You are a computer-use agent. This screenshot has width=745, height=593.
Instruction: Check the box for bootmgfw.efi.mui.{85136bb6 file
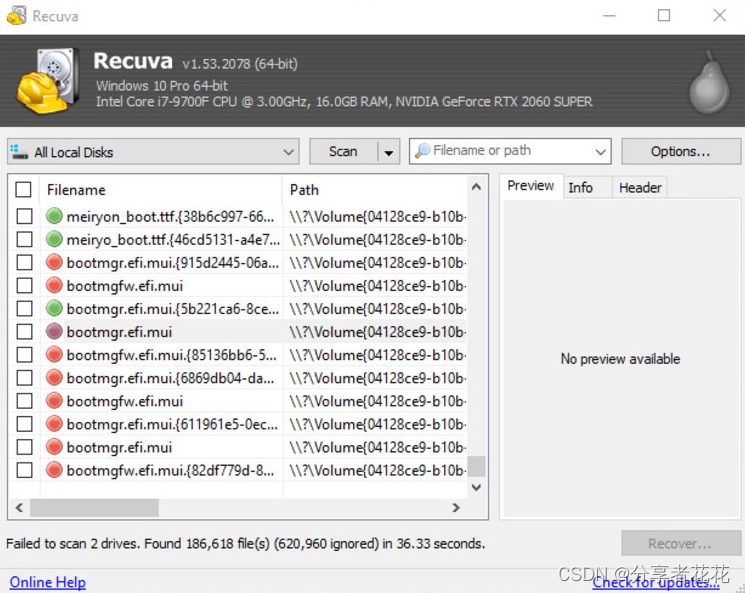(24, 354)
